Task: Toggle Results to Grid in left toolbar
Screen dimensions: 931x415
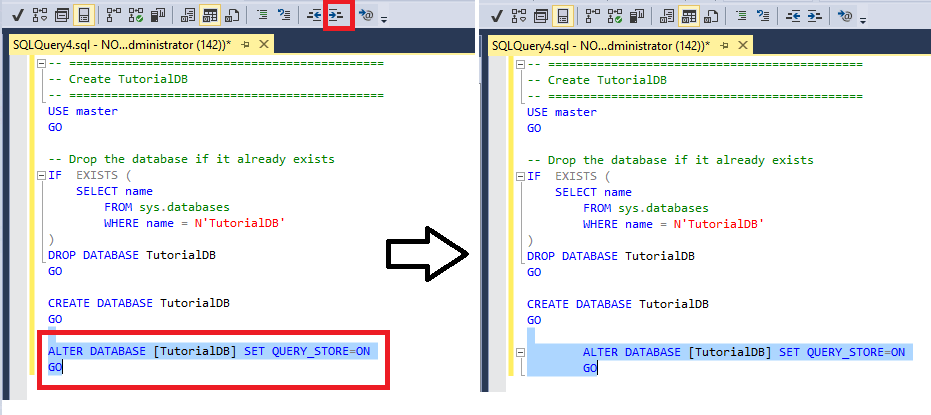Action: [x=209, y=16]
